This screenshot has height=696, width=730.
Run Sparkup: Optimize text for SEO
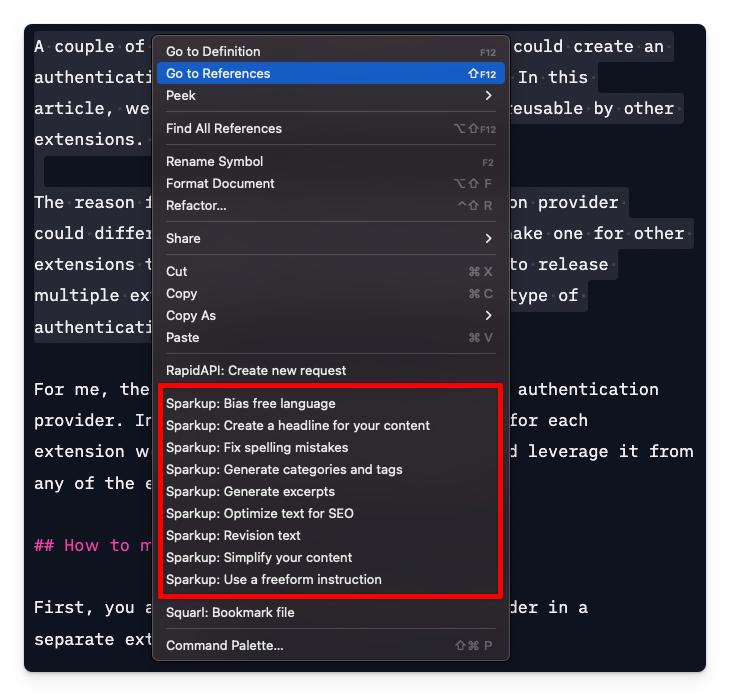click(x=331, y=513)
